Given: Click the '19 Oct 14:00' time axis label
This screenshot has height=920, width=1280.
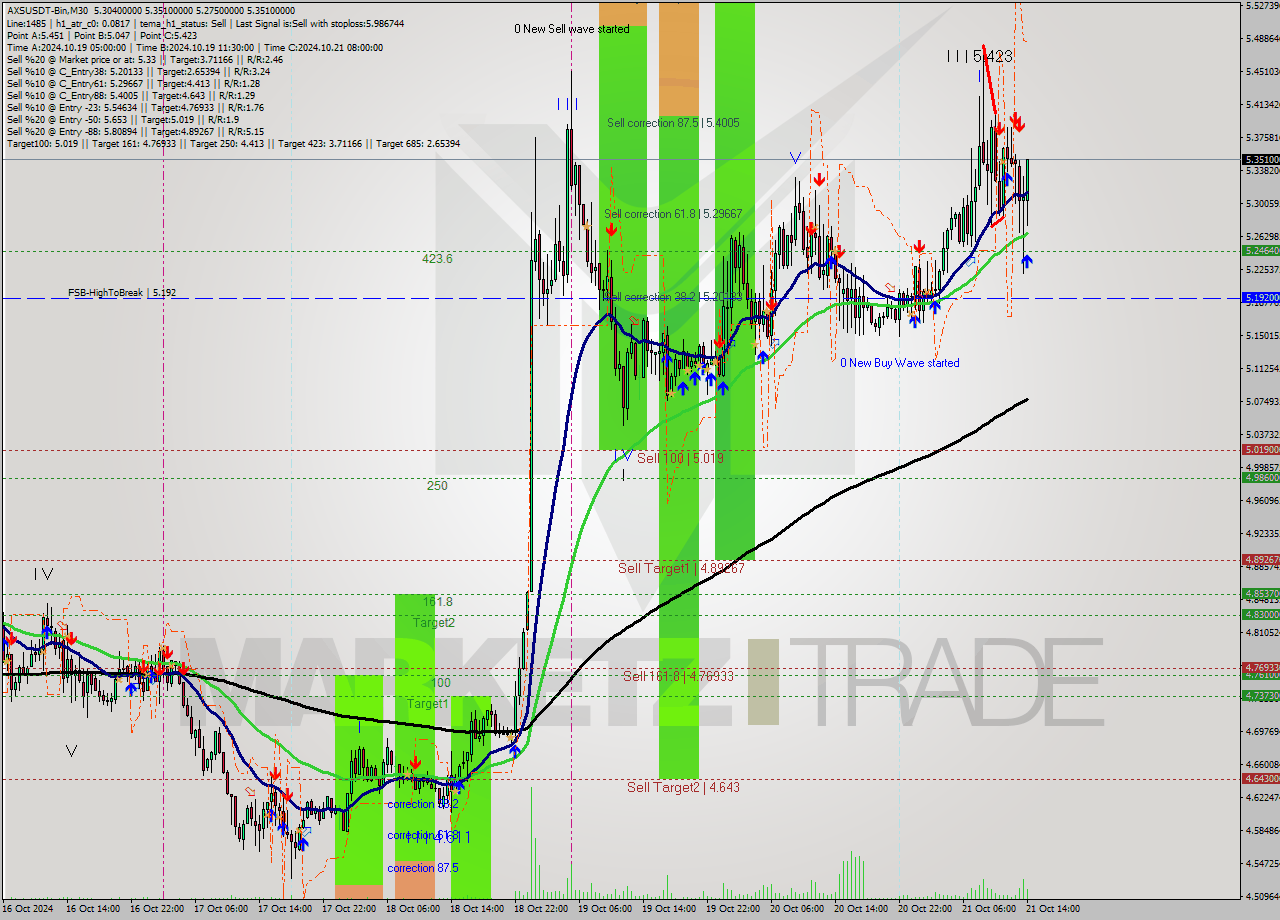Looking at the screenshot, I should pos(669,909).
